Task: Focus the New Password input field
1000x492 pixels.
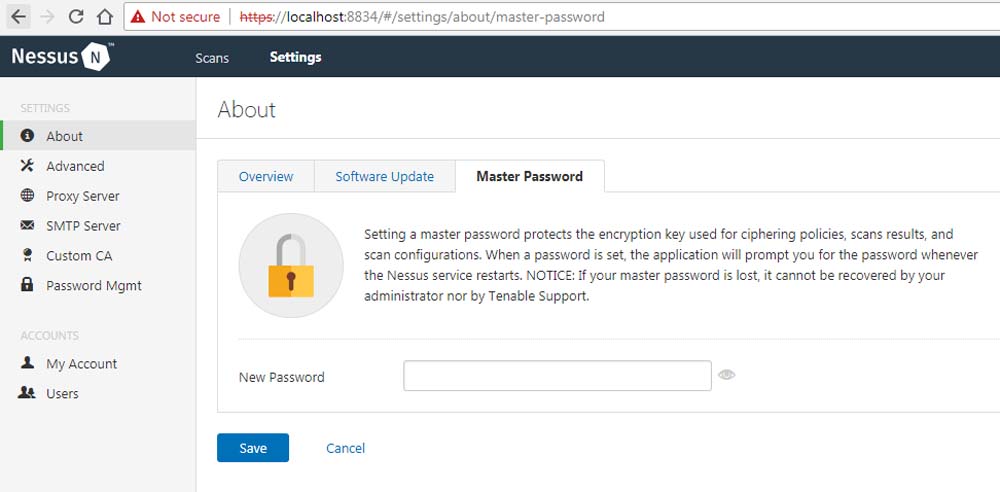Action: 557,376
